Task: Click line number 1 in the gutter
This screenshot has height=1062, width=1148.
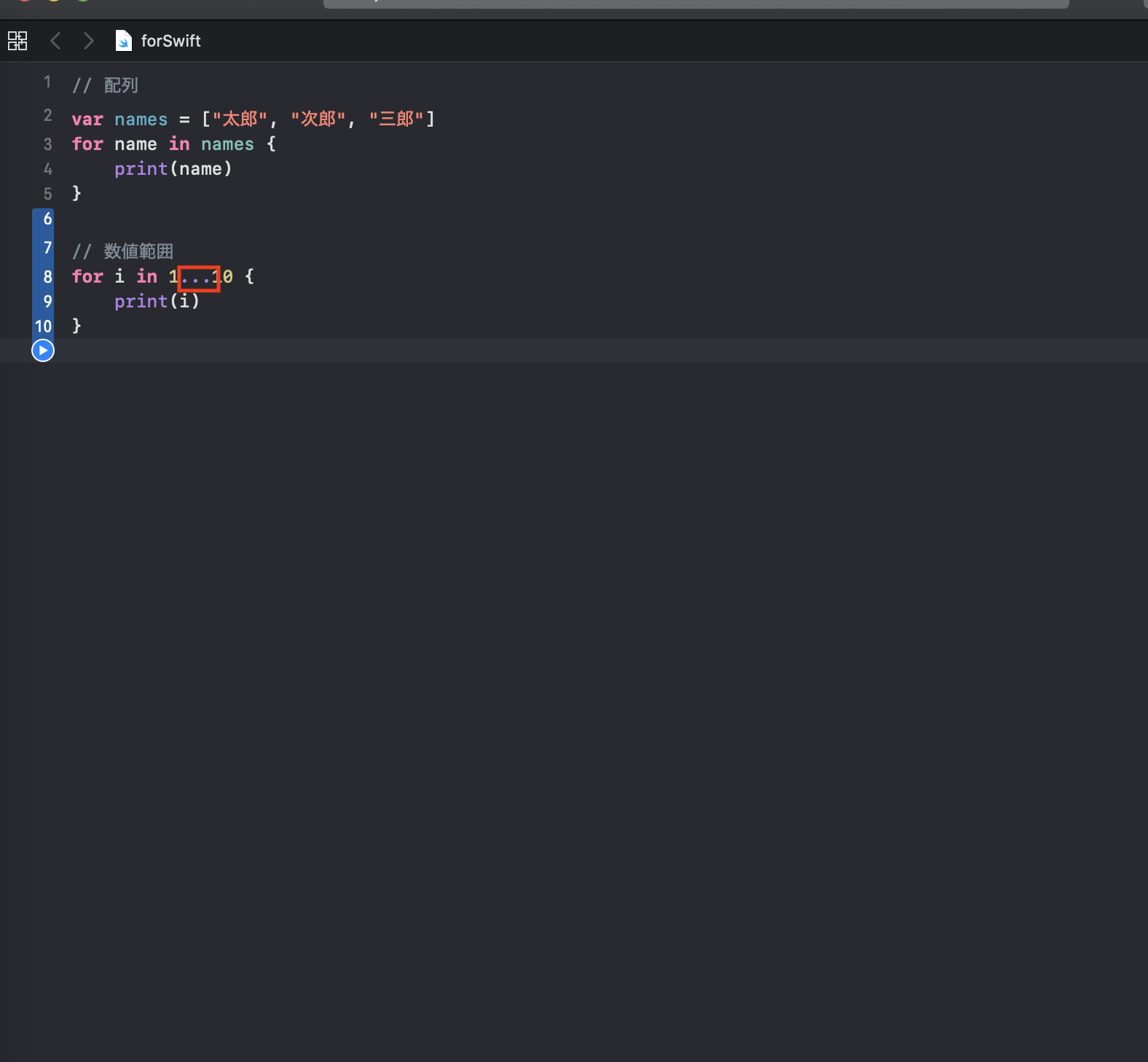Action: (x=47, y=82)
